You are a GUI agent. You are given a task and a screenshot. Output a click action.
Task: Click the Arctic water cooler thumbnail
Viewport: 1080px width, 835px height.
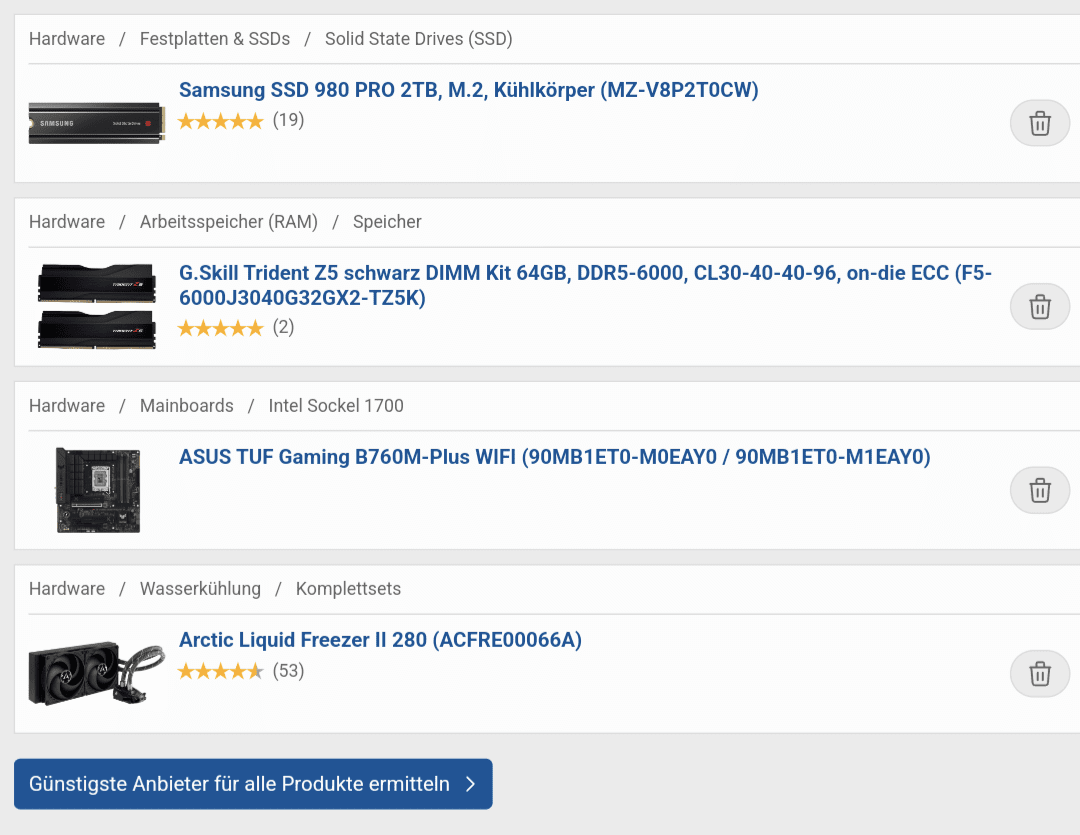pos(97,673)
